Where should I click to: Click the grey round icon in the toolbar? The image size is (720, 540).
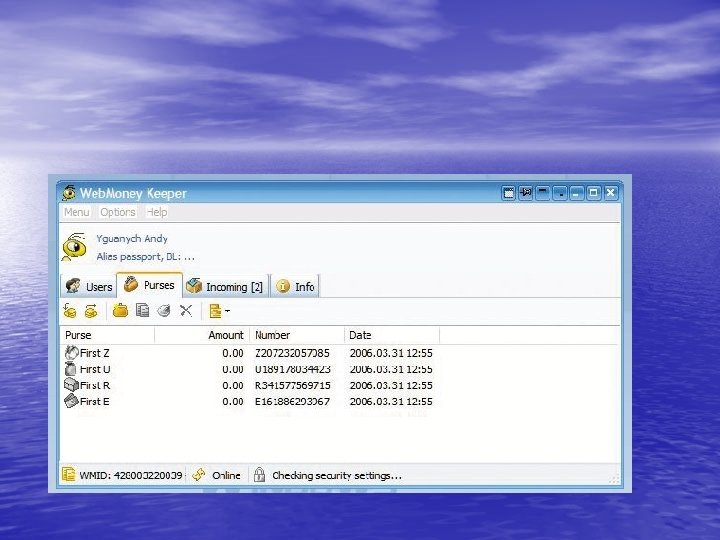pos(164,311)
